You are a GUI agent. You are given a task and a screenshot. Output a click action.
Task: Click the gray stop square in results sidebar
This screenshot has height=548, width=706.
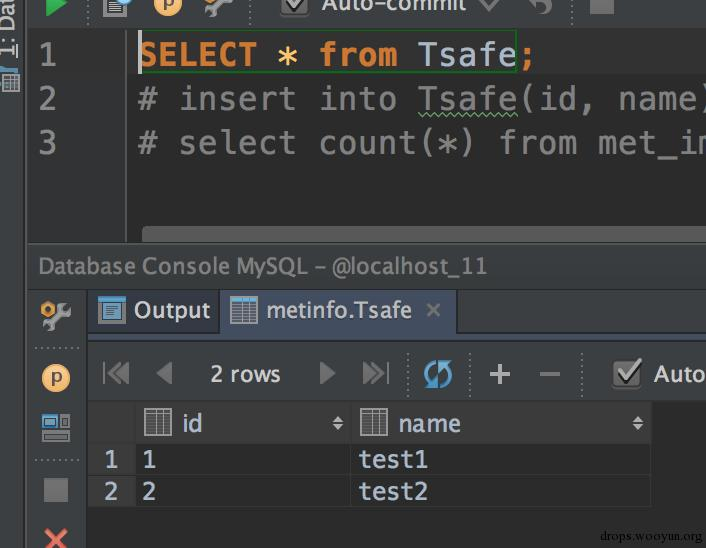click(x=56, y=489)
